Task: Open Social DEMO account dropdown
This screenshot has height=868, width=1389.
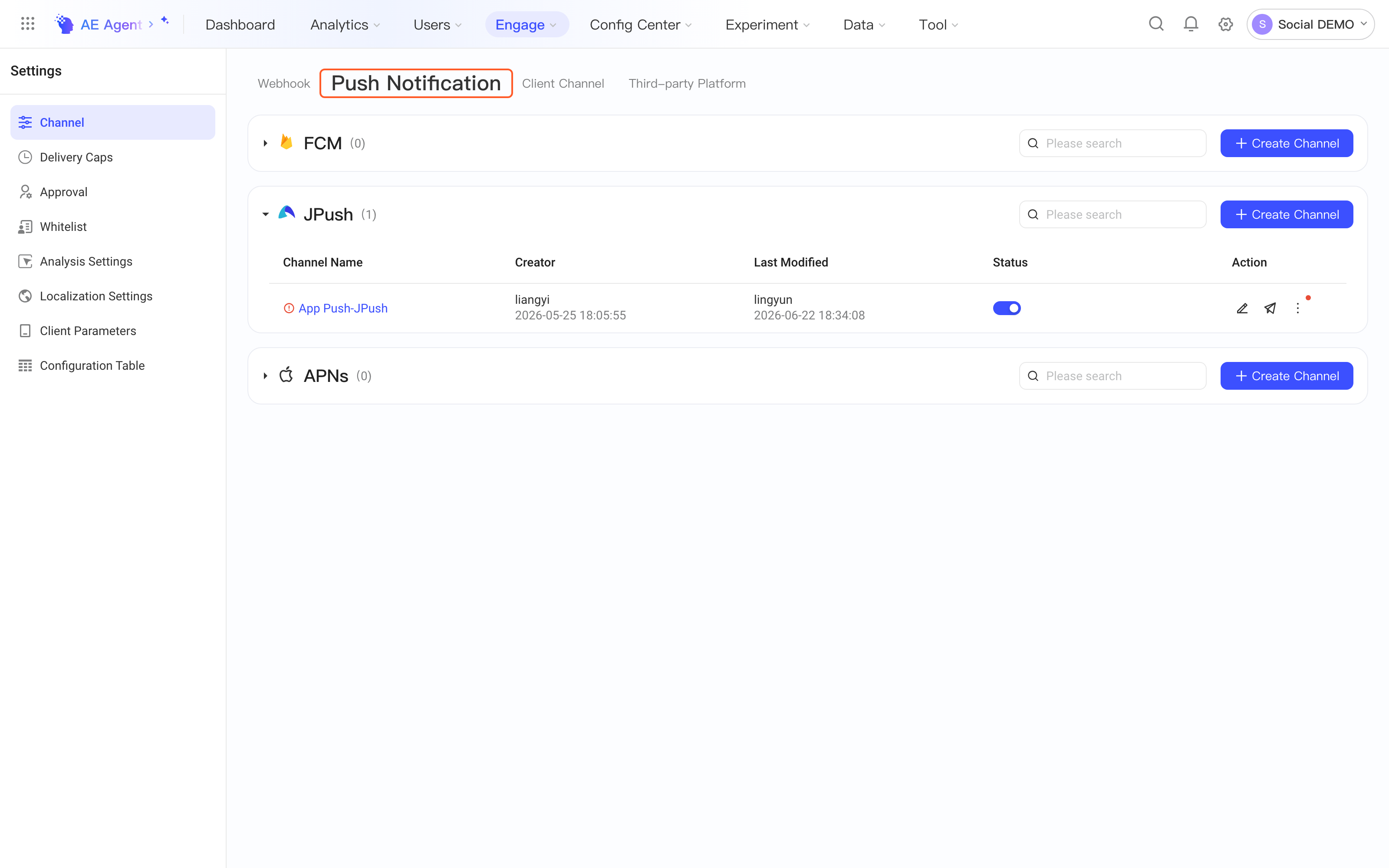Action: coord(1310,24)
